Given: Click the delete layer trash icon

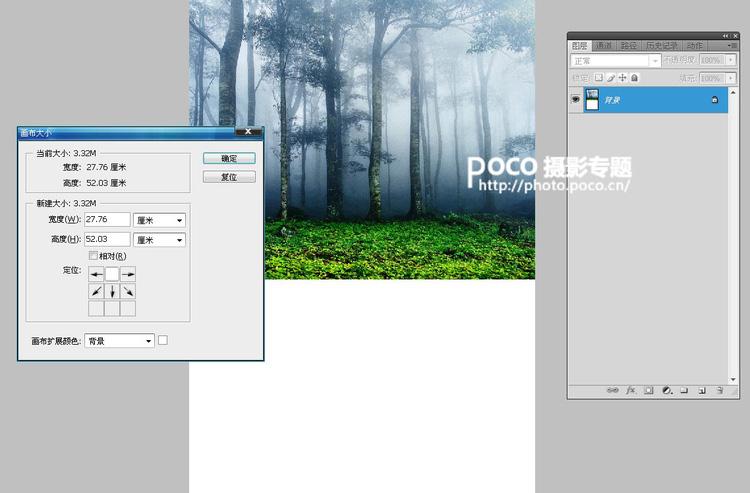Looking at the screenshot, I should (719, 391).
